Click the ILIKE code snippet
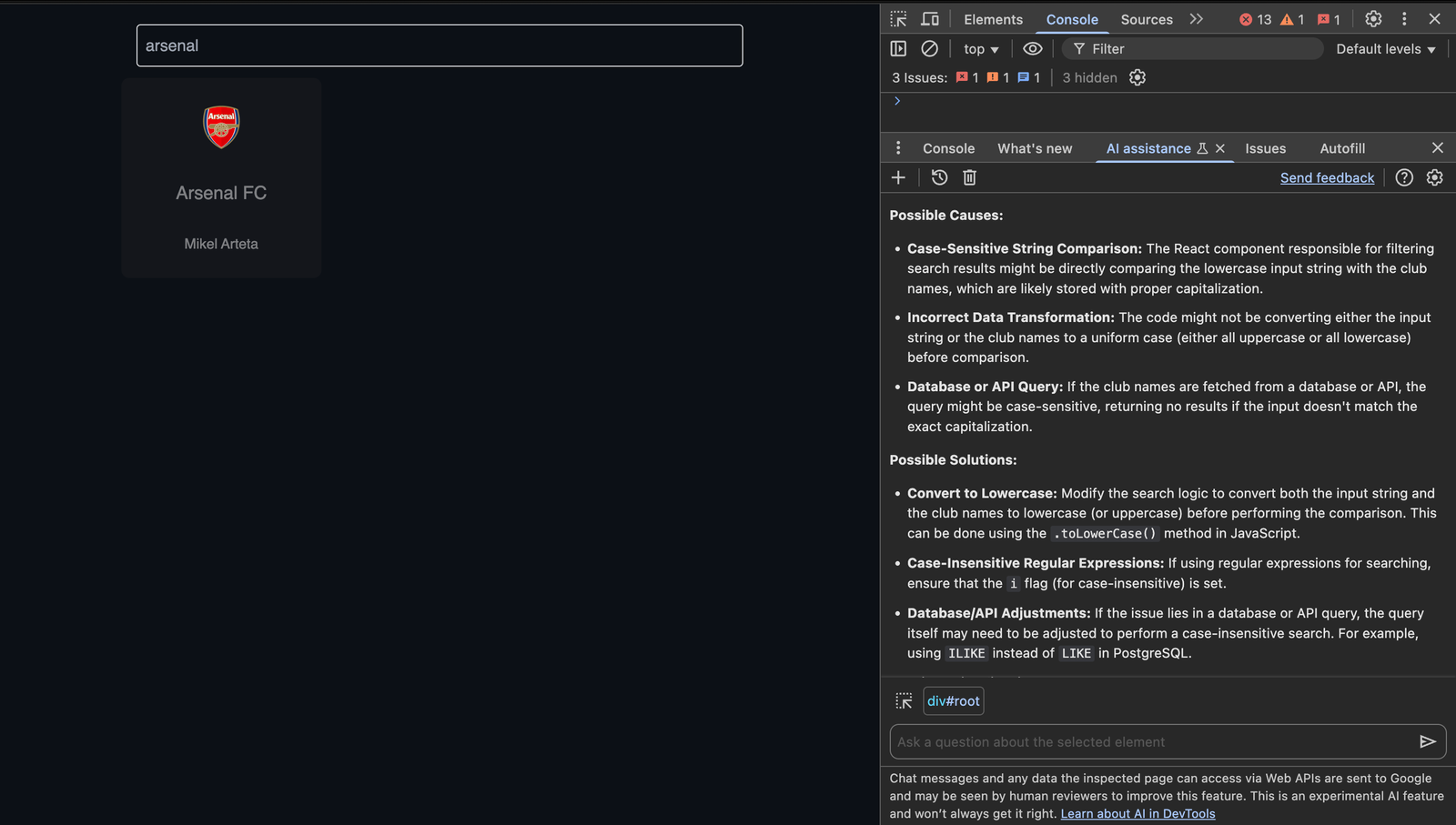Image resolution: width=1456 pixels, height=825 pixels. click(966, 654)
